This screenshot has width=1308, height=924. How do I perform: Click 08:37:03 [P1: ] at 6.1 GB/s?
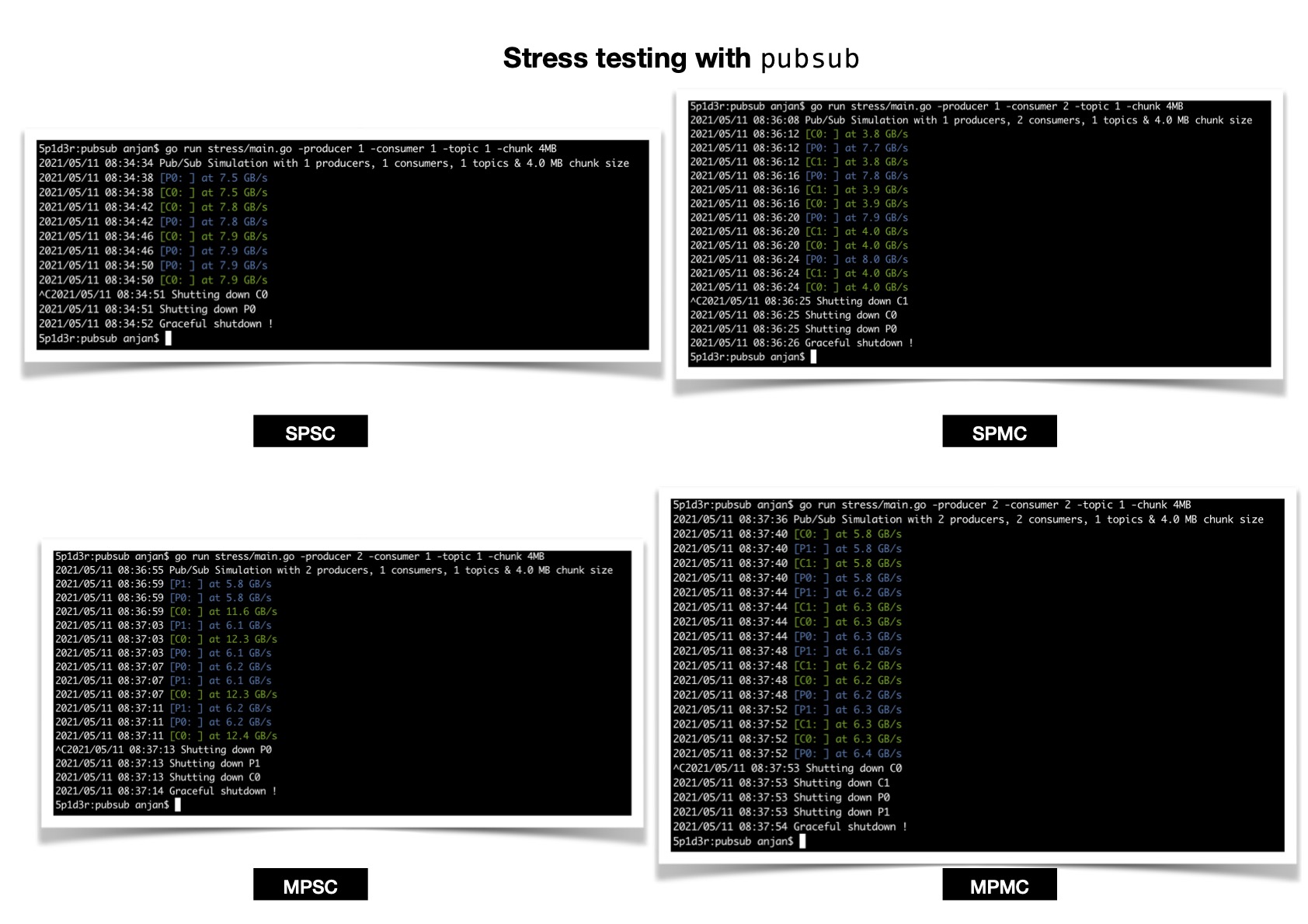point(163,626)
